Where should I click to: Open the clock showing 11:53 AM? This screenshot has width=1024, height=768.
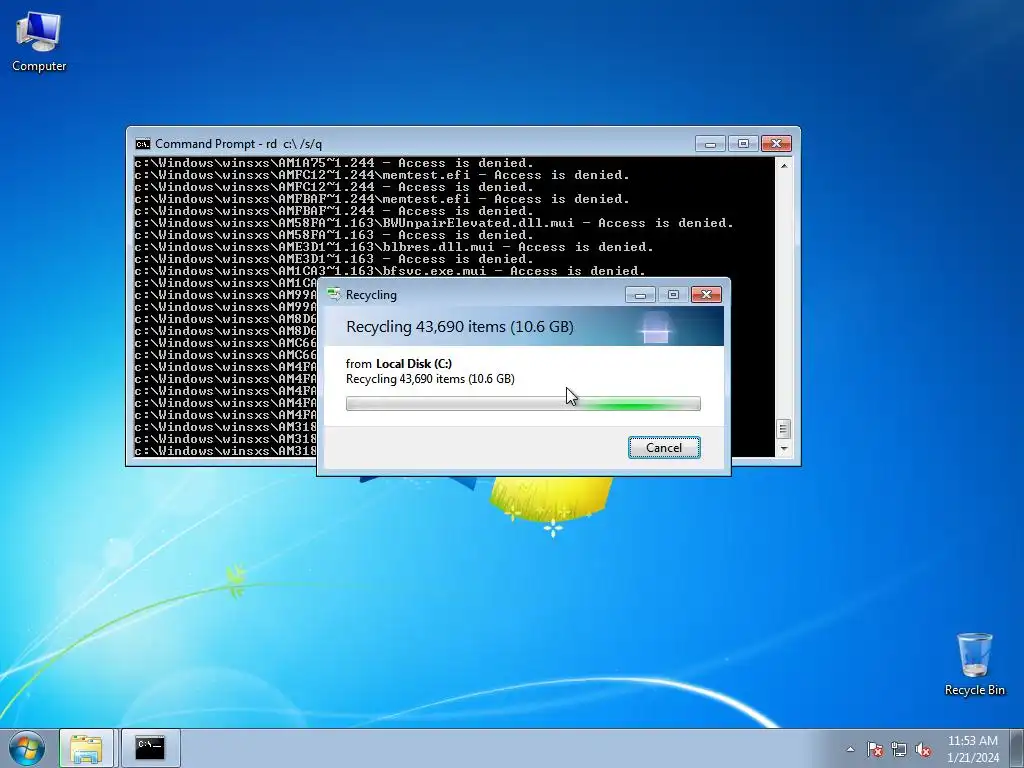pos(973,749)
